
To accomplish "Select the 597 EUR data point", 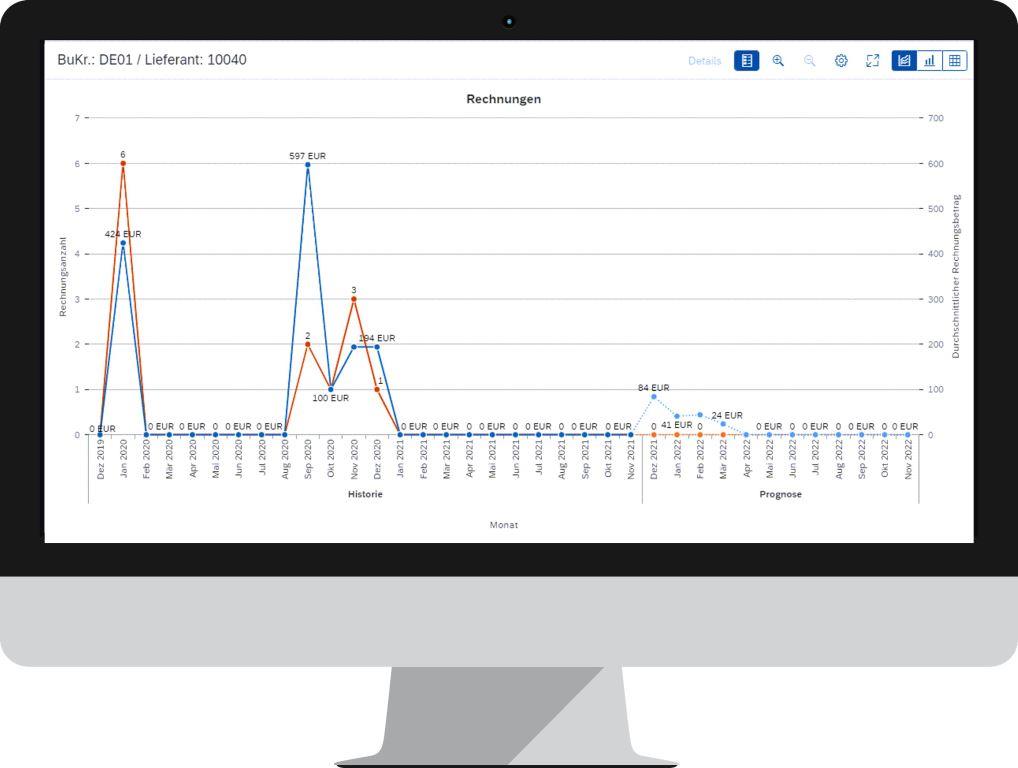I will point(308,165).
